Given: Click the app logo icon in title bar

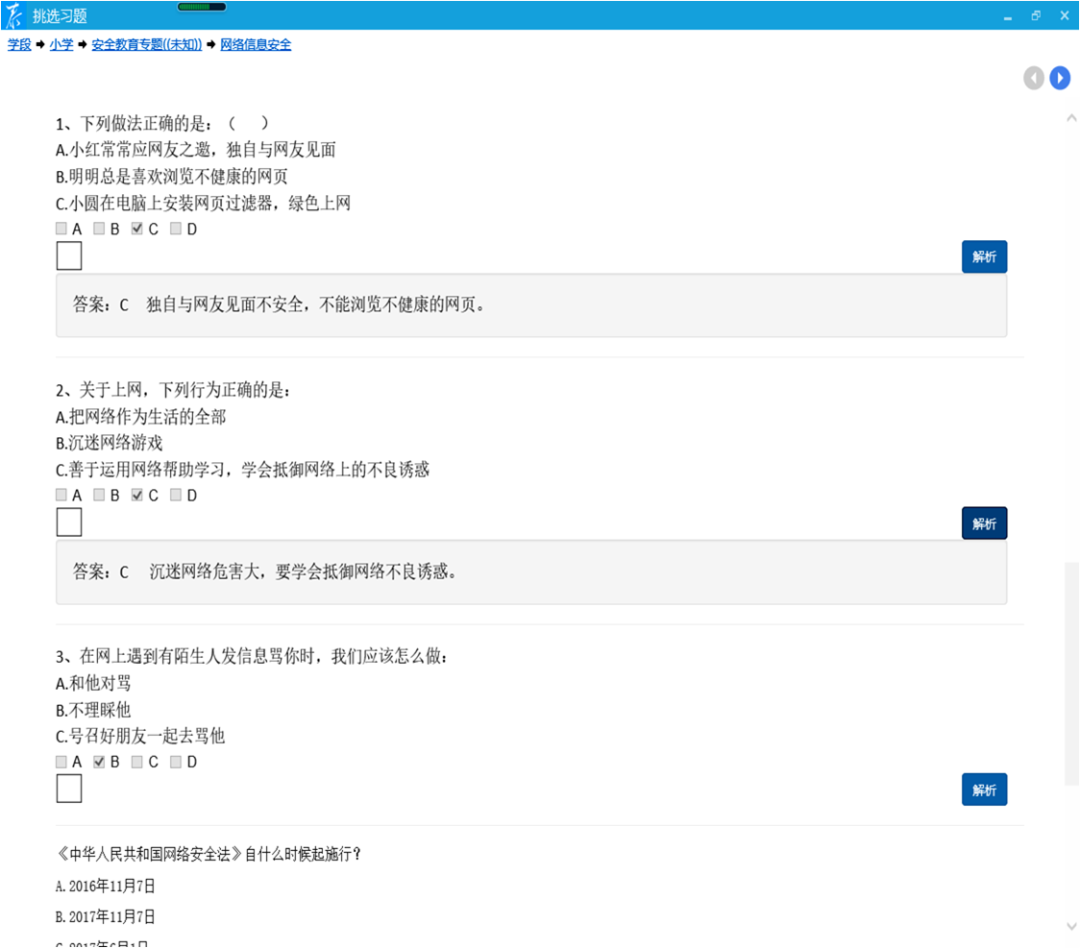Looking at the screenshot, I should coord(14,15).
